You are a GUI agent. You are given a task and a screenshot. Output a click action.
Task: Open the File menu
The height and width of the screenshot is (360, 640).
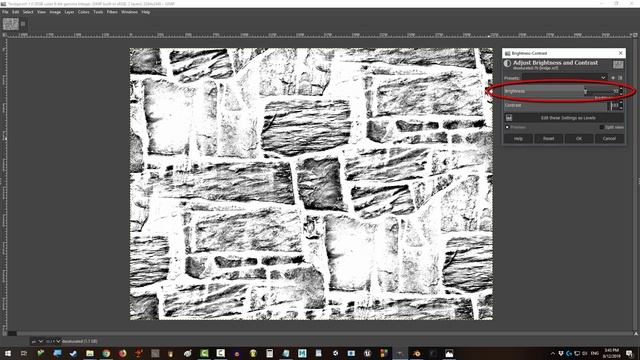point(5,12)
